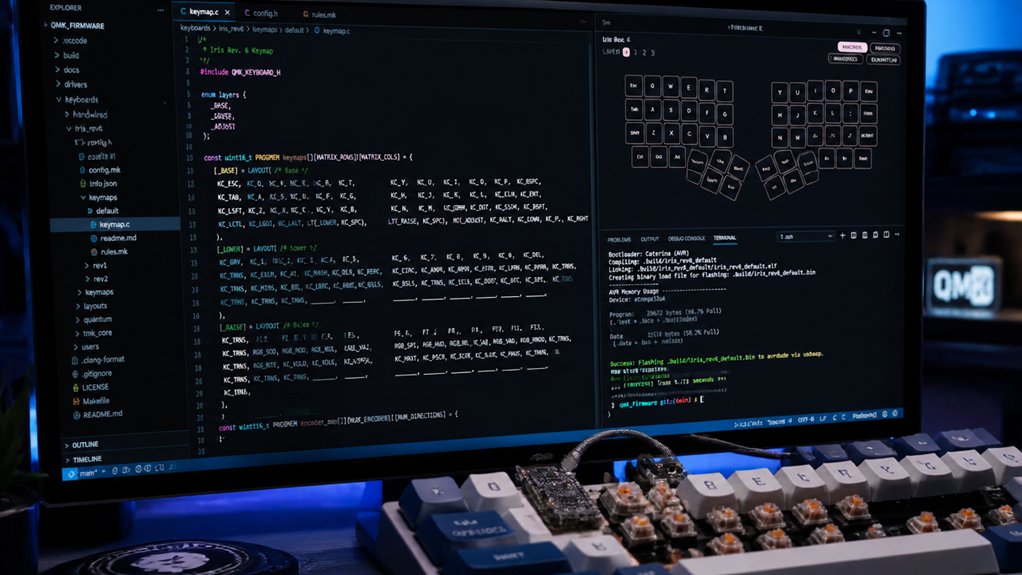Click the info icon beside README.md

click(76, 415)
